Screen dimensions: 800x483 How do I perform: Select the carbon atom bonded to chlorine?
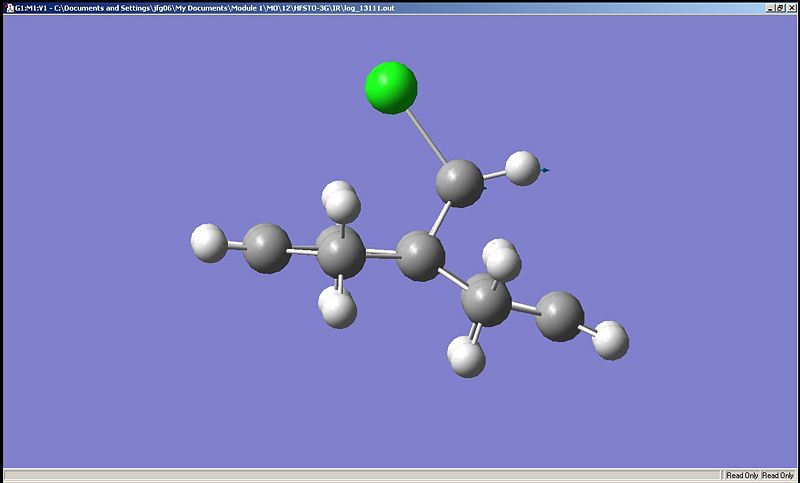pos(460,184)
